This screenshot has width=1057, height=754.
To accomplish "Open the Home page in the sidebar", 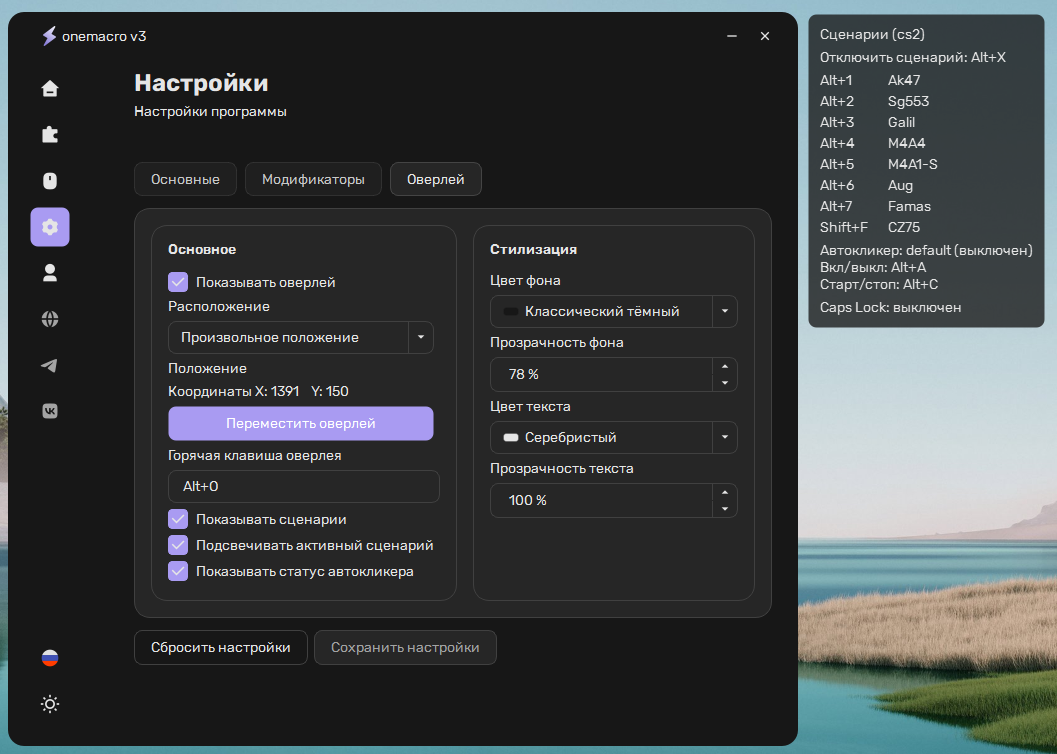I will click(50, 89).
